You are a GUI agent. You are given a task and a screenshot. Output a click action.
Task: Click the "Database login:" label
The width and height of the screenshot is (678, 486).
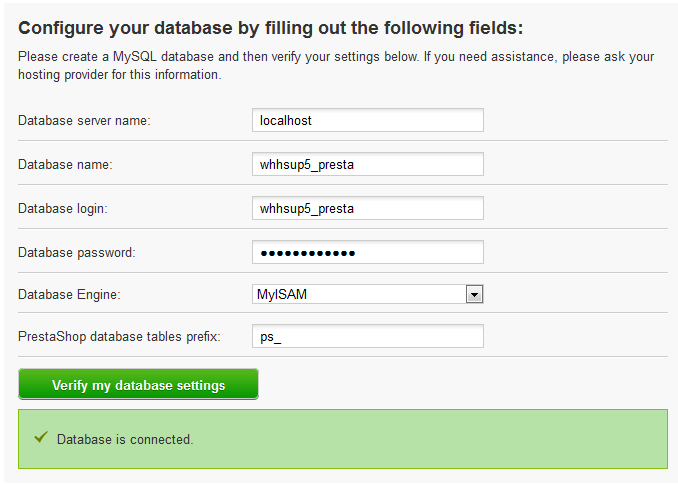pos(62,209)
